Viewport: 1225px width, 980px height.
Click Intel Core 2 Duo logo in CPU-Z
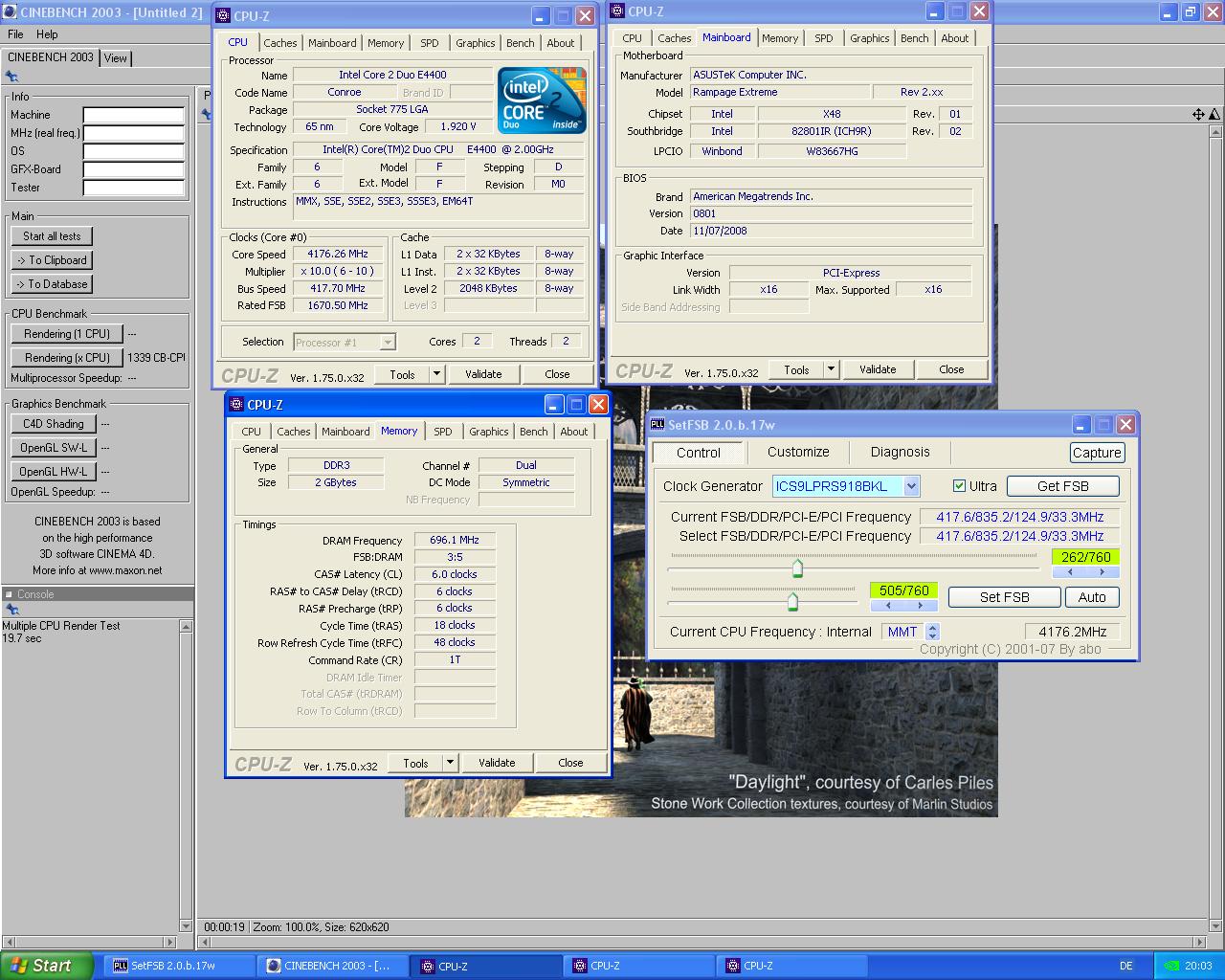pyautogui.click(x=542, y=100)
